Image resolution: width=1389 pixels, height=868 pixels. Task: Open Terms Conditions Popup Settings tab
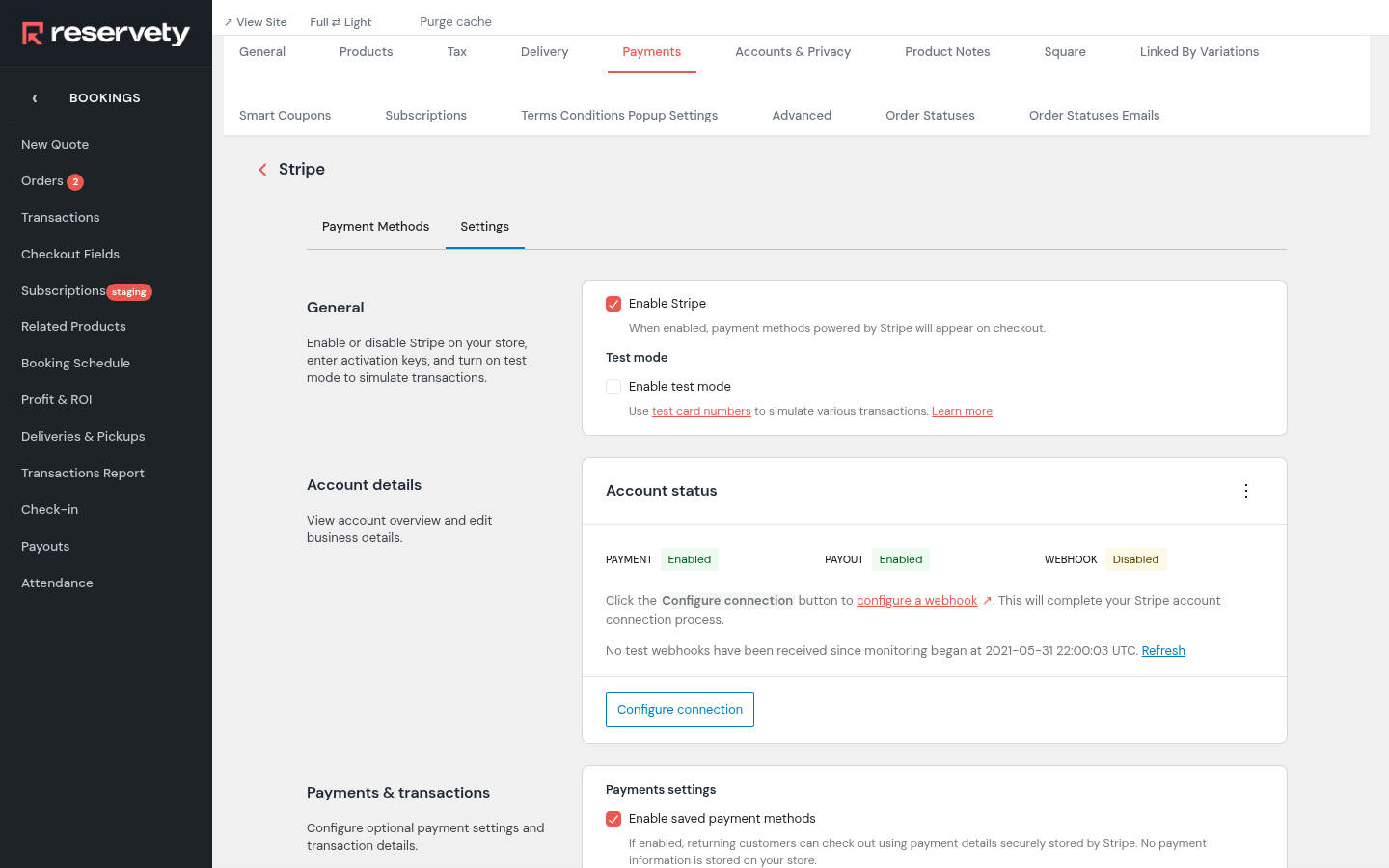[619, 116]
